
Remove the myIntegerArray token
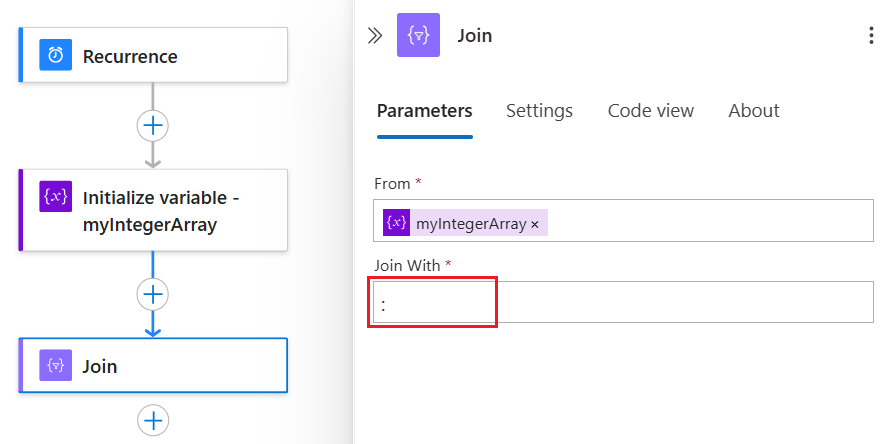pos(535,225)
